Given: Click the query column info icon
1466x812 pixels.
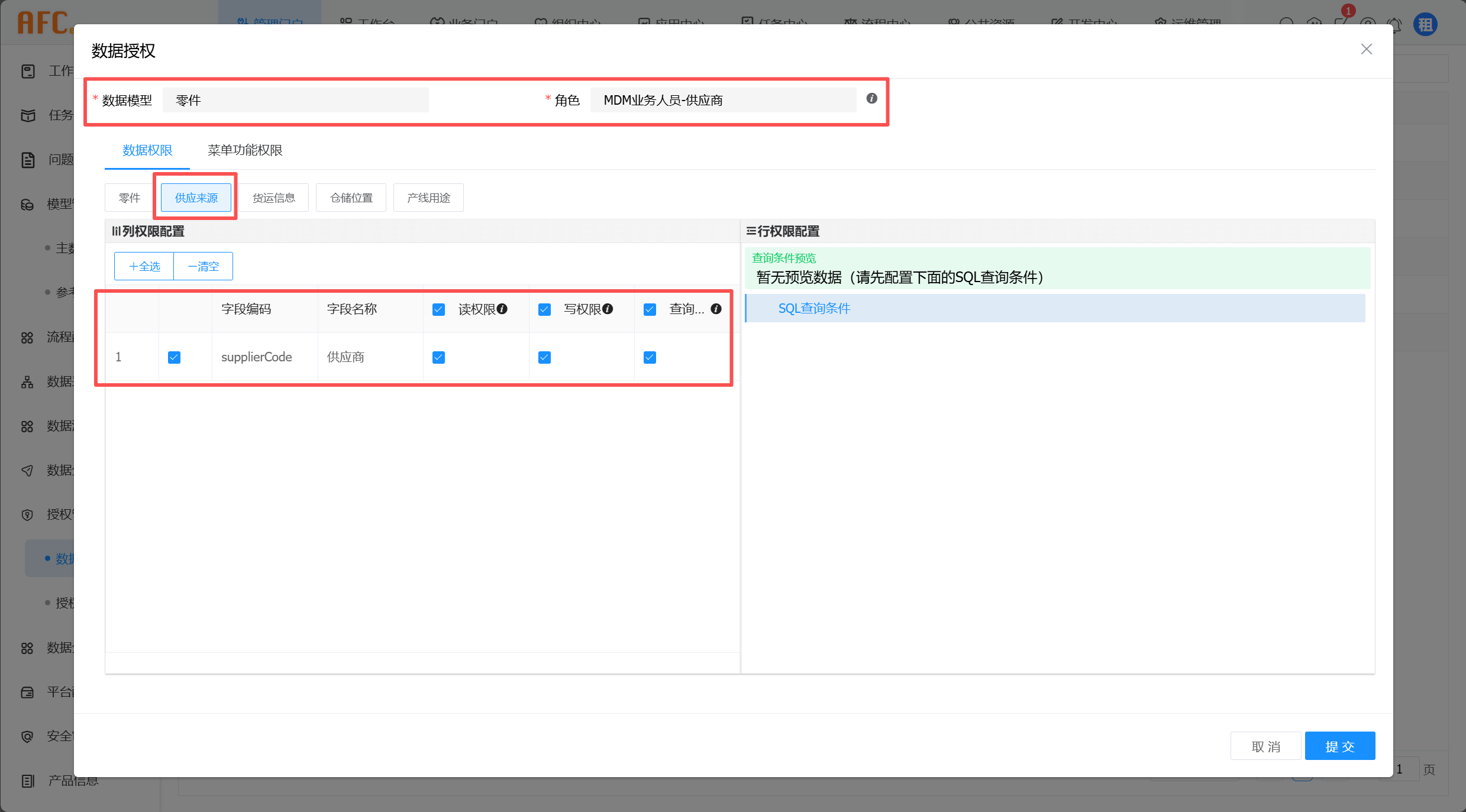Looking at the screenshot, I should point(716,309).
